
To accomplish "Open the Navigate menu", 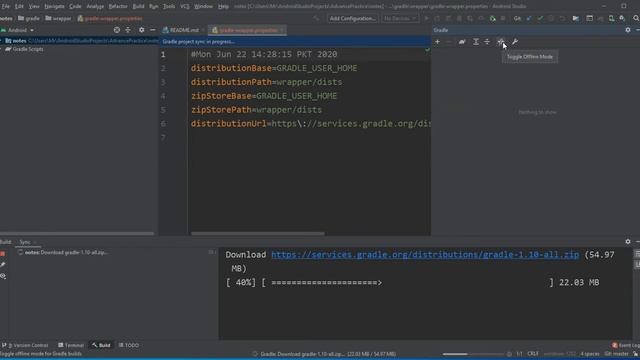I will point(54,6).
